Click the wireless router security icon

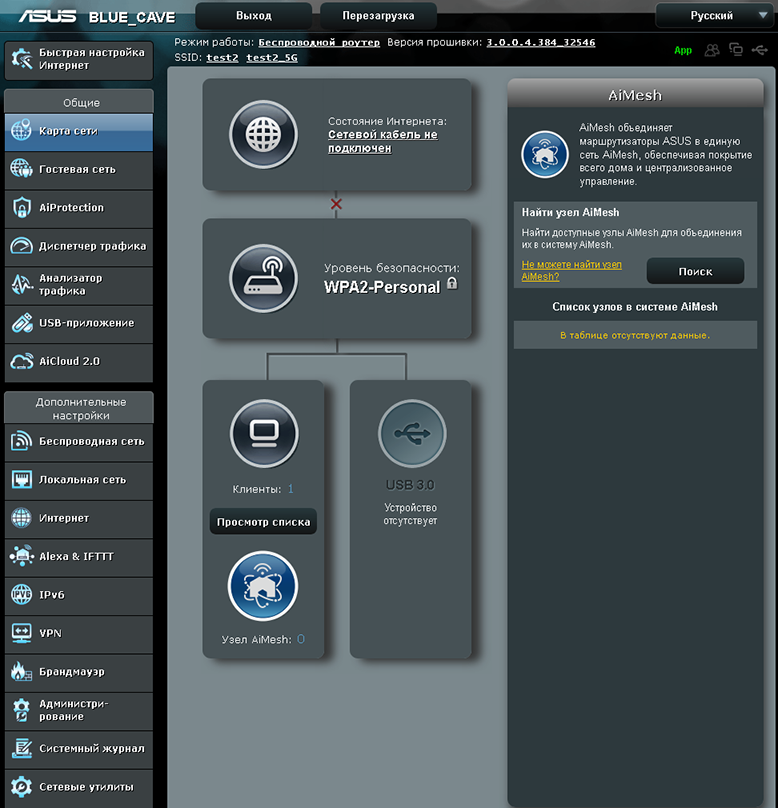[263, 278]
